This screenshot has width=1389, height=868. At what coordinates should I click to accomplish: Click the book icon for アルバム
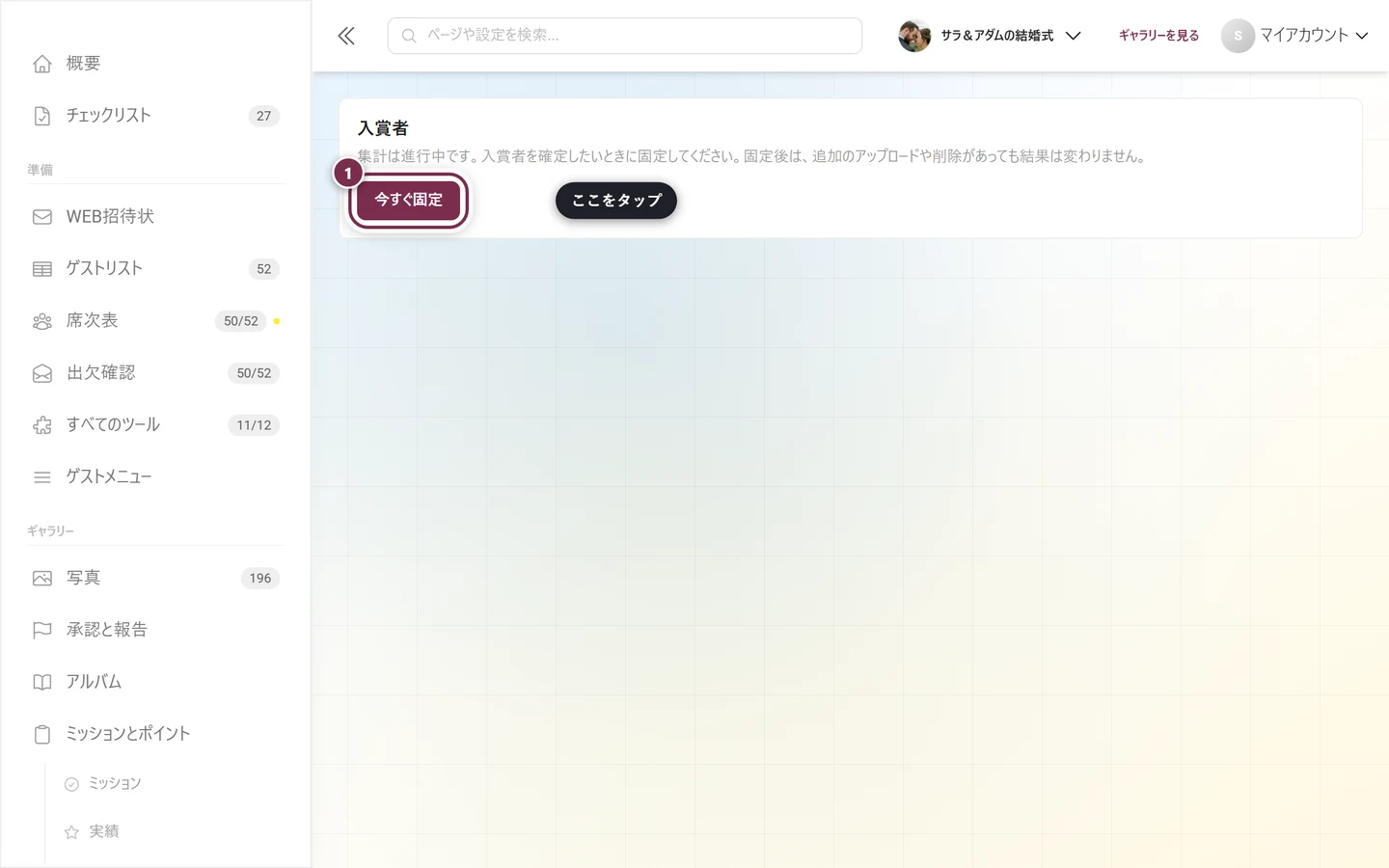click(x=42, y=683)
